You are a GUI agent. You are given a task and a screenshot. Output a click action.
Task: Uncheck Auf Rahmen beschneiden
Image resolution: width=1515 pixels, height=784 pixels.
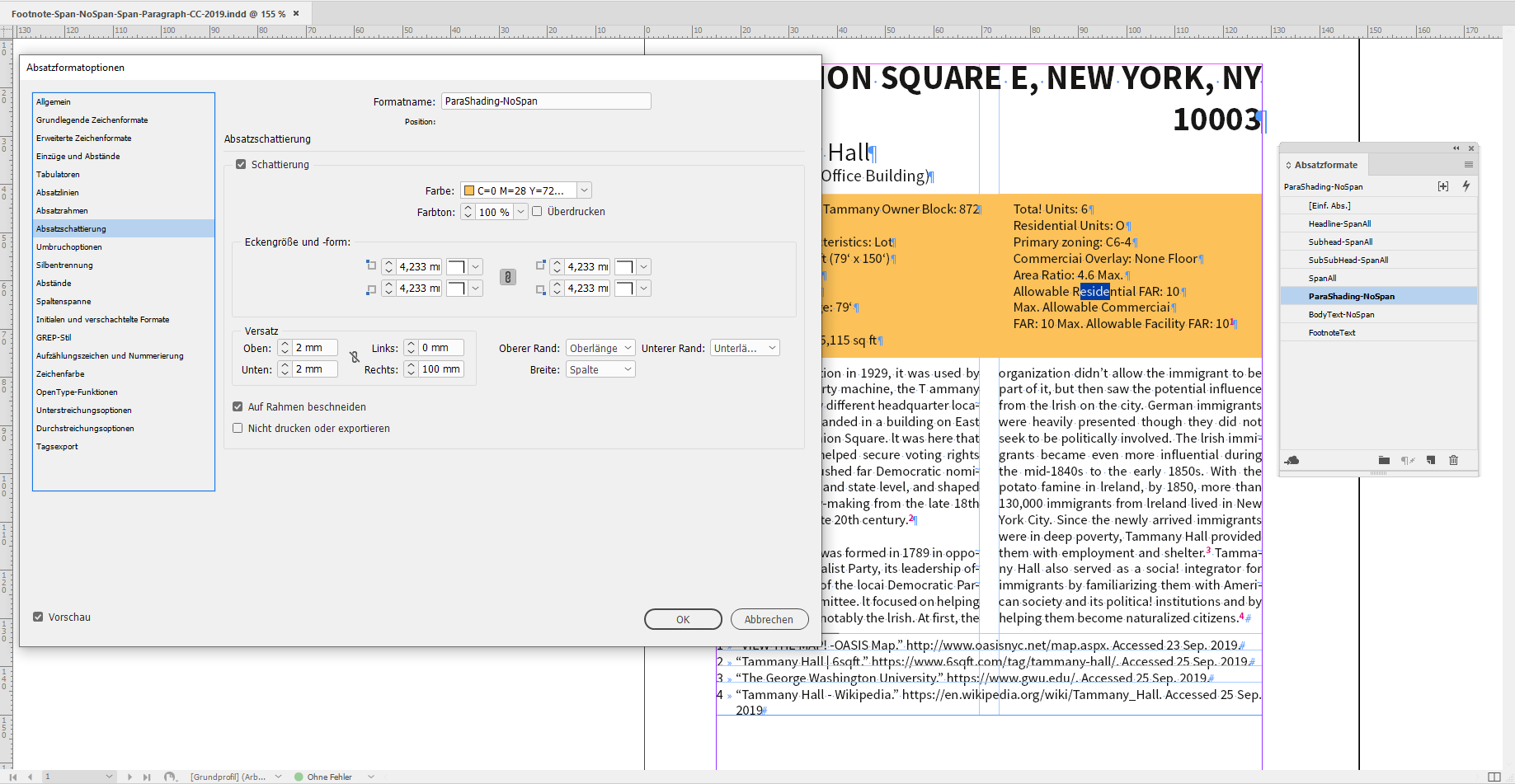click(x=238, y=406)
